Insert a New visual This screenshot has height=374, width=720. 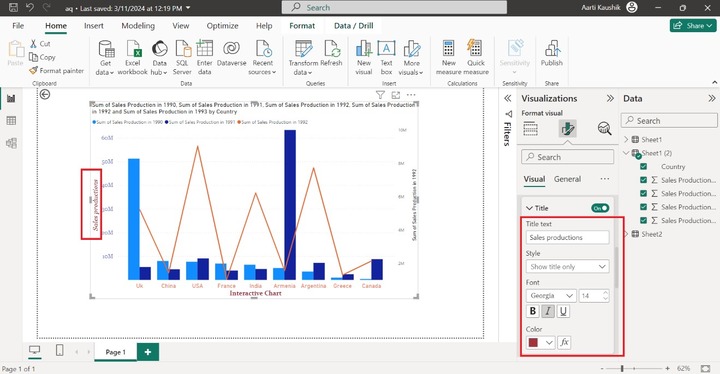click(364, 57)
